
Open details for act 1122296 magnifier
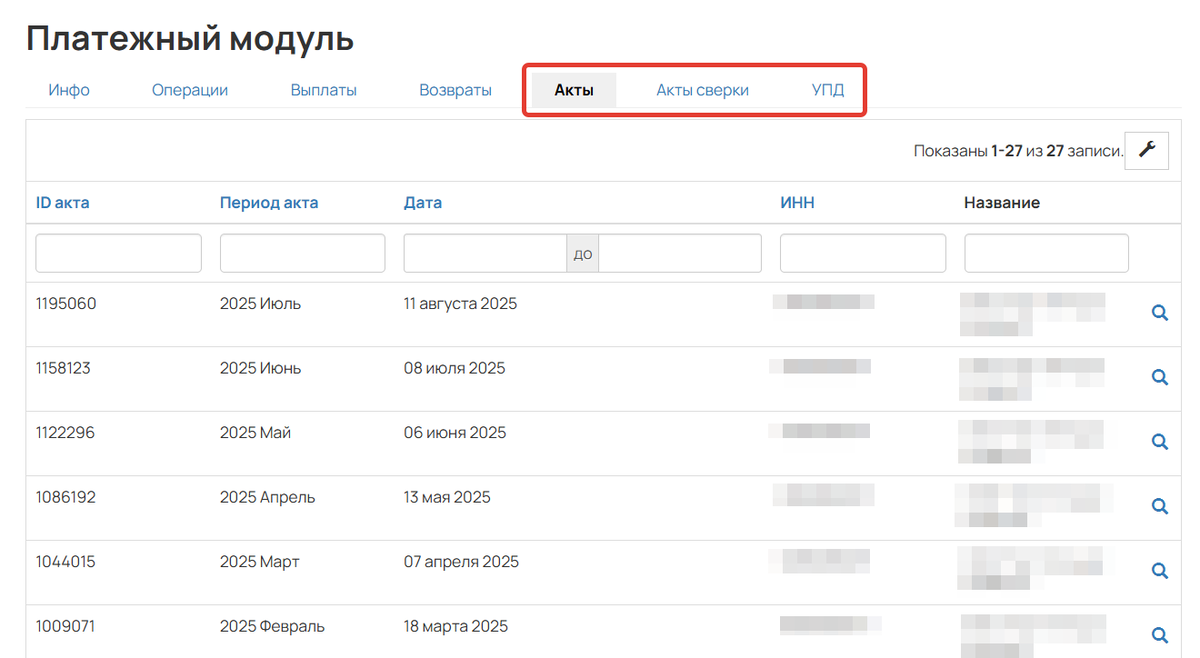click(x=1160, y=441)
